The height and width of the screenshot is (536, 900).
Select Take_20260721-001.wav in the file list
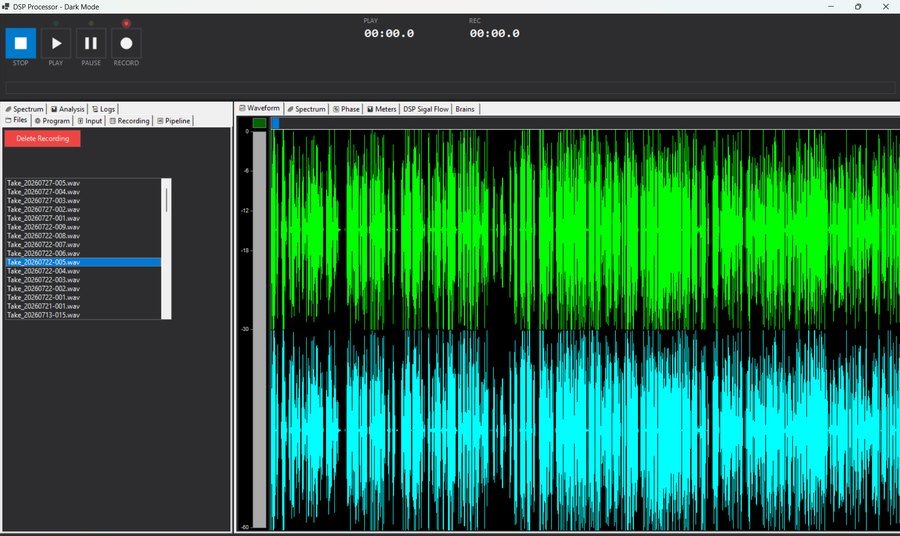pos(83,306)
